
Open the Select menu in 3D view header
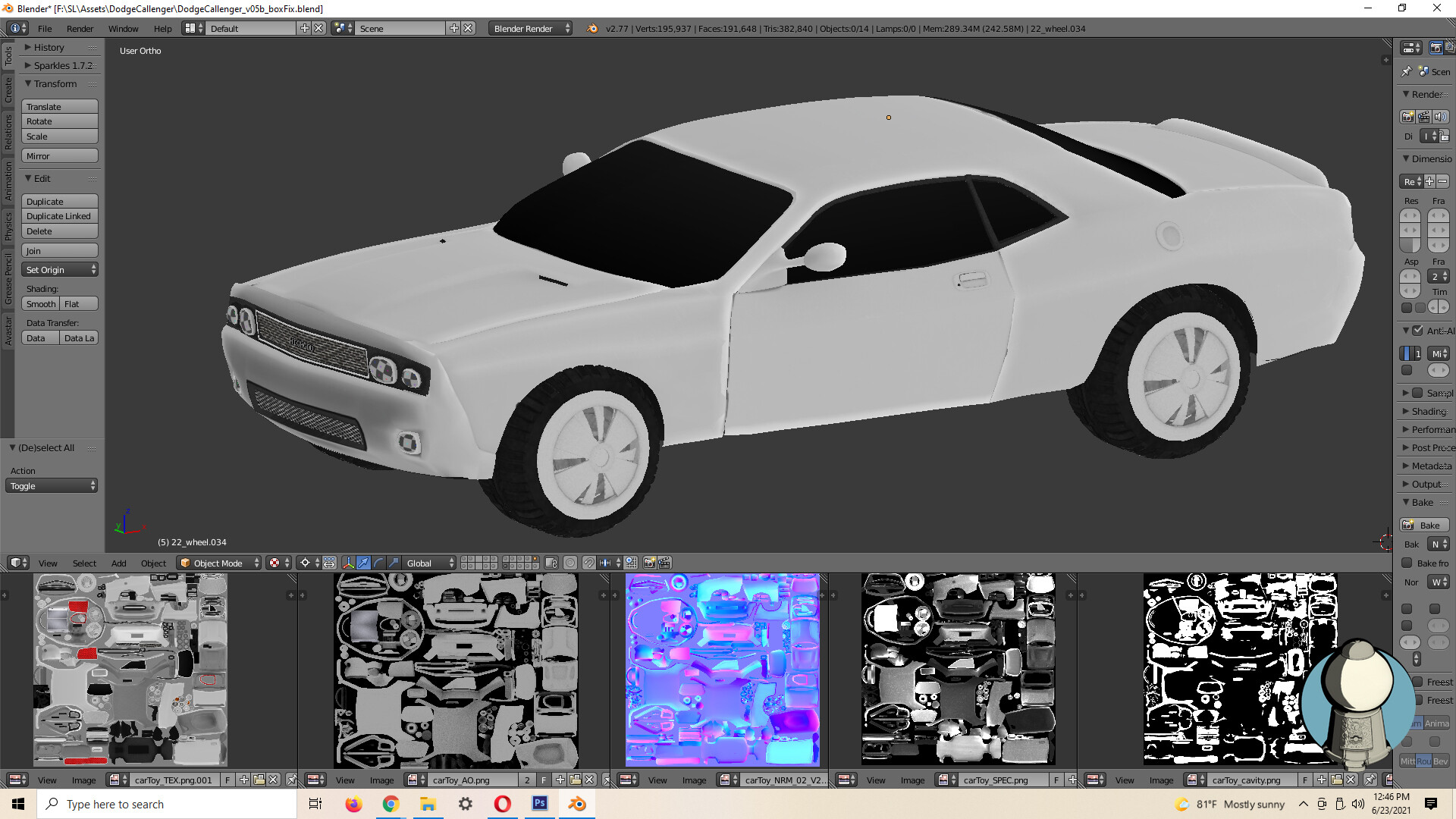point(84,563)
